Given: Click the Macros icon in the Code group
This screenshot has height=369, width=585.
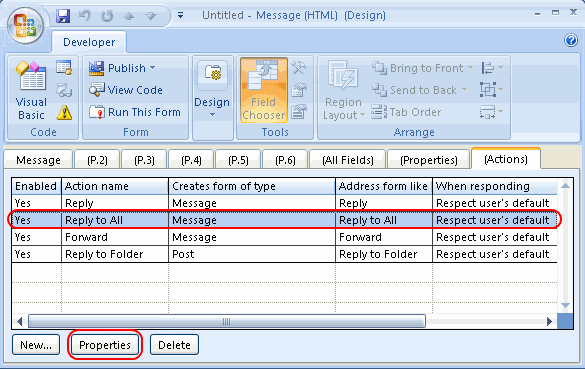Looking at the screenshot, I should (64, 68).
